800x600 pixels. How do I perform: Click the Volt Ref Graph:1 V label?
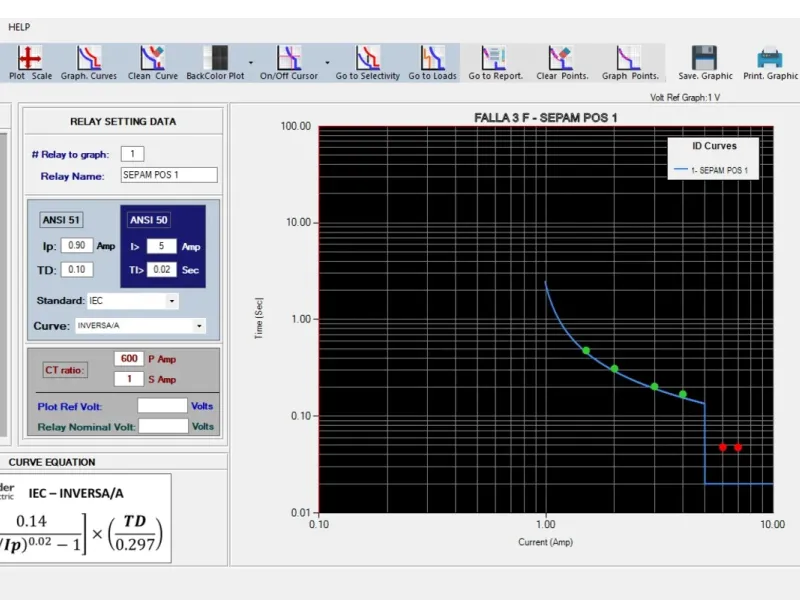(685, 97)
